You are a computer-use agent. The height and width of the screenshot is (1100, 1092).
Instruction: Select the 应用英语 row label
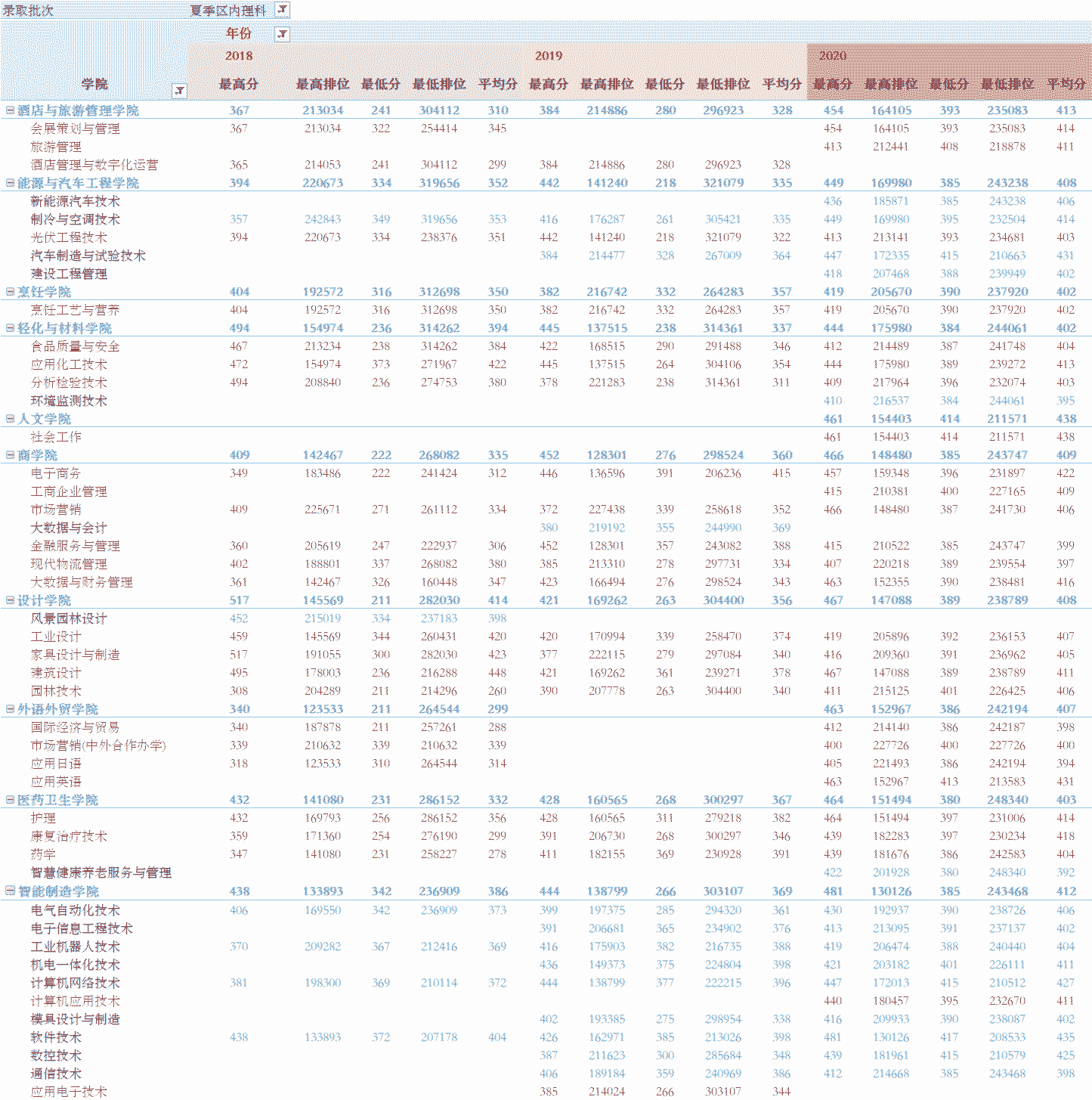tap(55, 782)
